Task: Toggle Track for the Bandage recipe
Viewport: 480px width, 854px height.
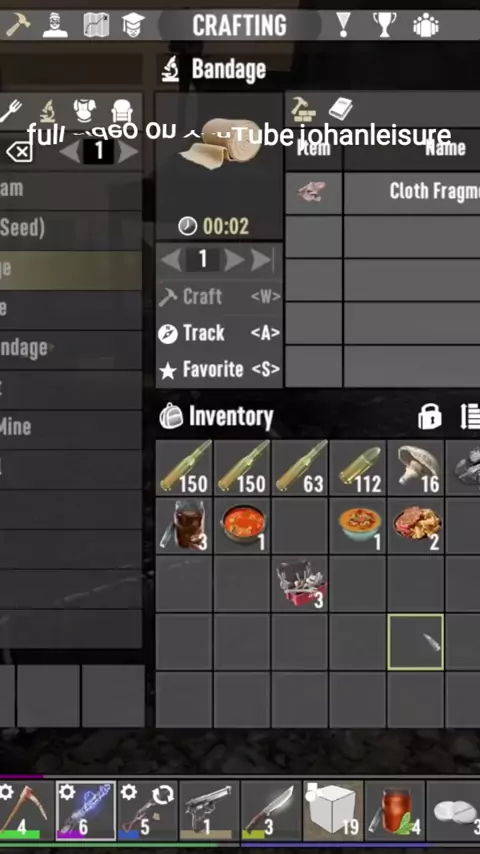Action: [219, 333]
